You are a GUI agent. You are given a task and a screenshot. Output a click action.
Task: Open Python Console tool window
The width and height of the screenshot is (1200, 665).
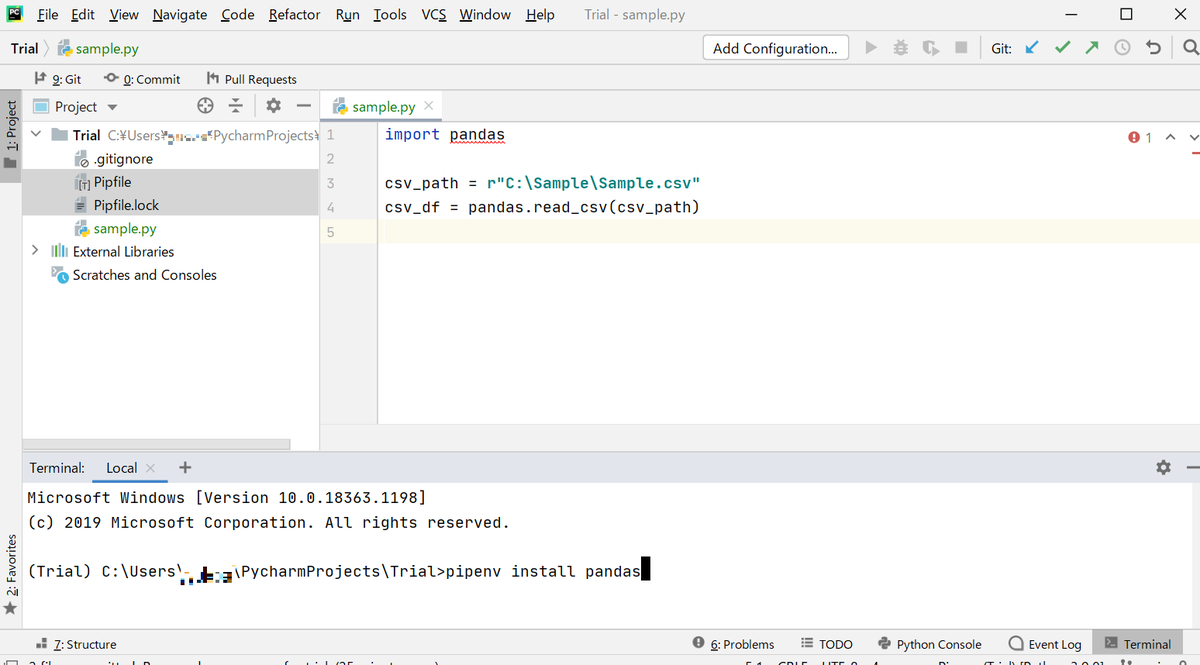[930, 644]
